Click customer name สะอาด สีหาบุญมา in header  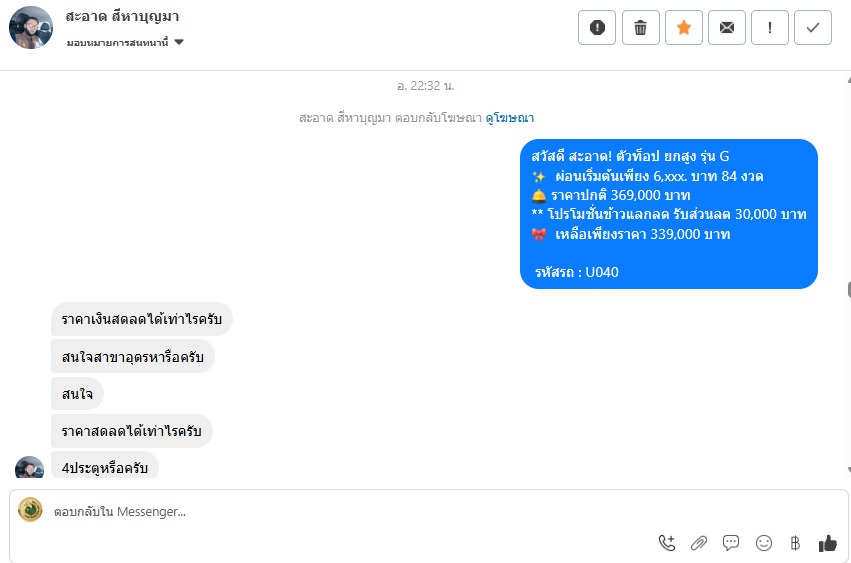122,17
